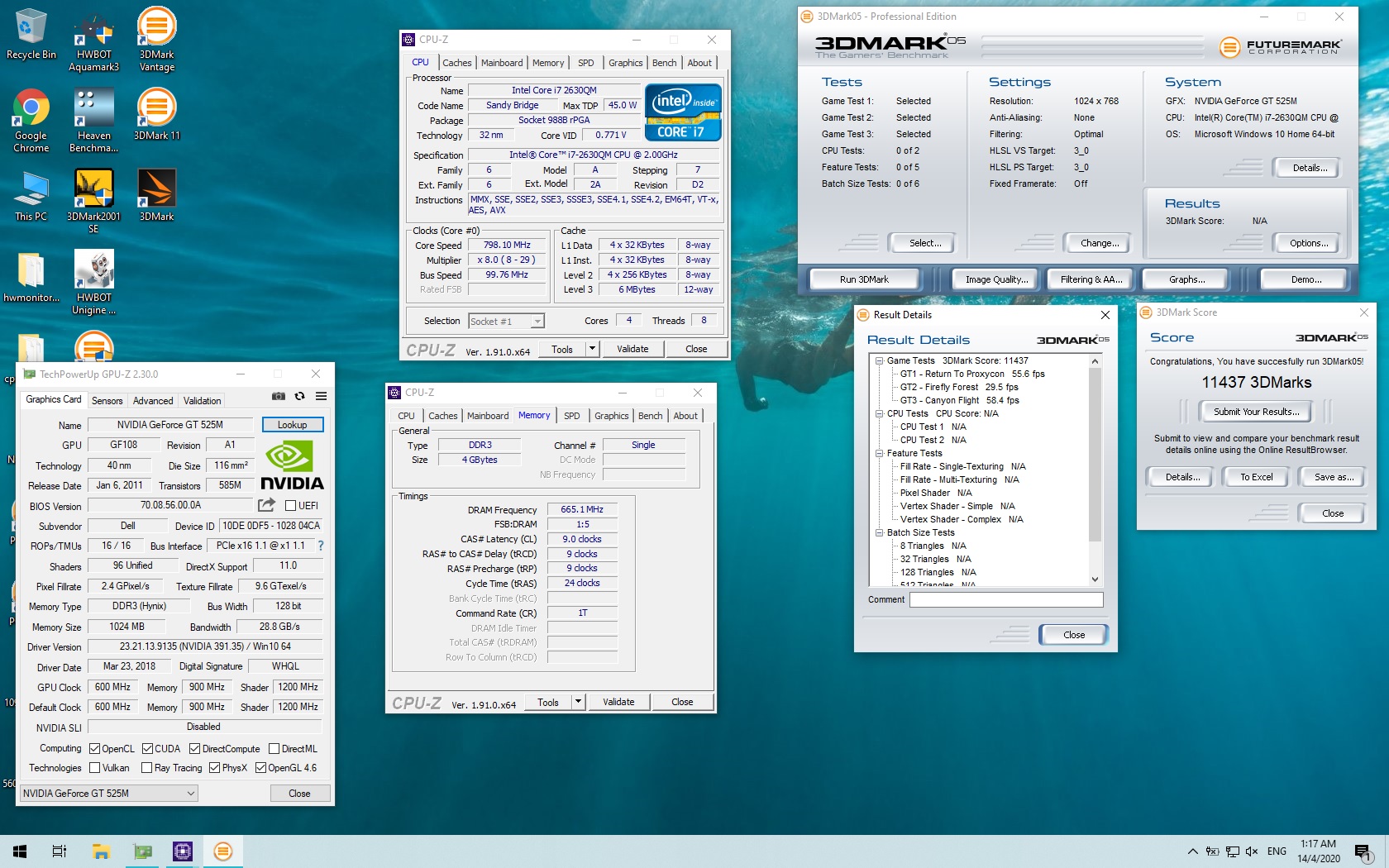The height and width of the screenshot is (868, 1389).
Task: Open Heaven Benchmark desktop shortcut
Action: tap(93, 121)
